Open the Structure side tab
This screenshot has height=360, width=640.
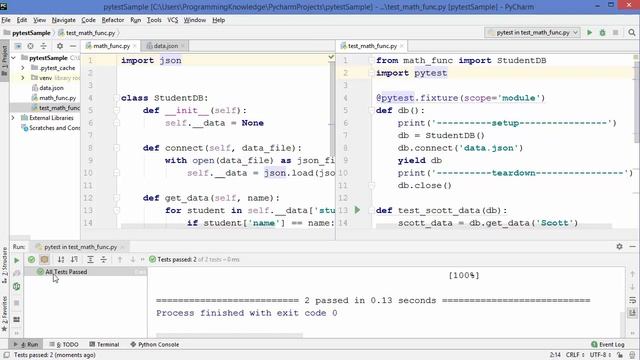4,265
